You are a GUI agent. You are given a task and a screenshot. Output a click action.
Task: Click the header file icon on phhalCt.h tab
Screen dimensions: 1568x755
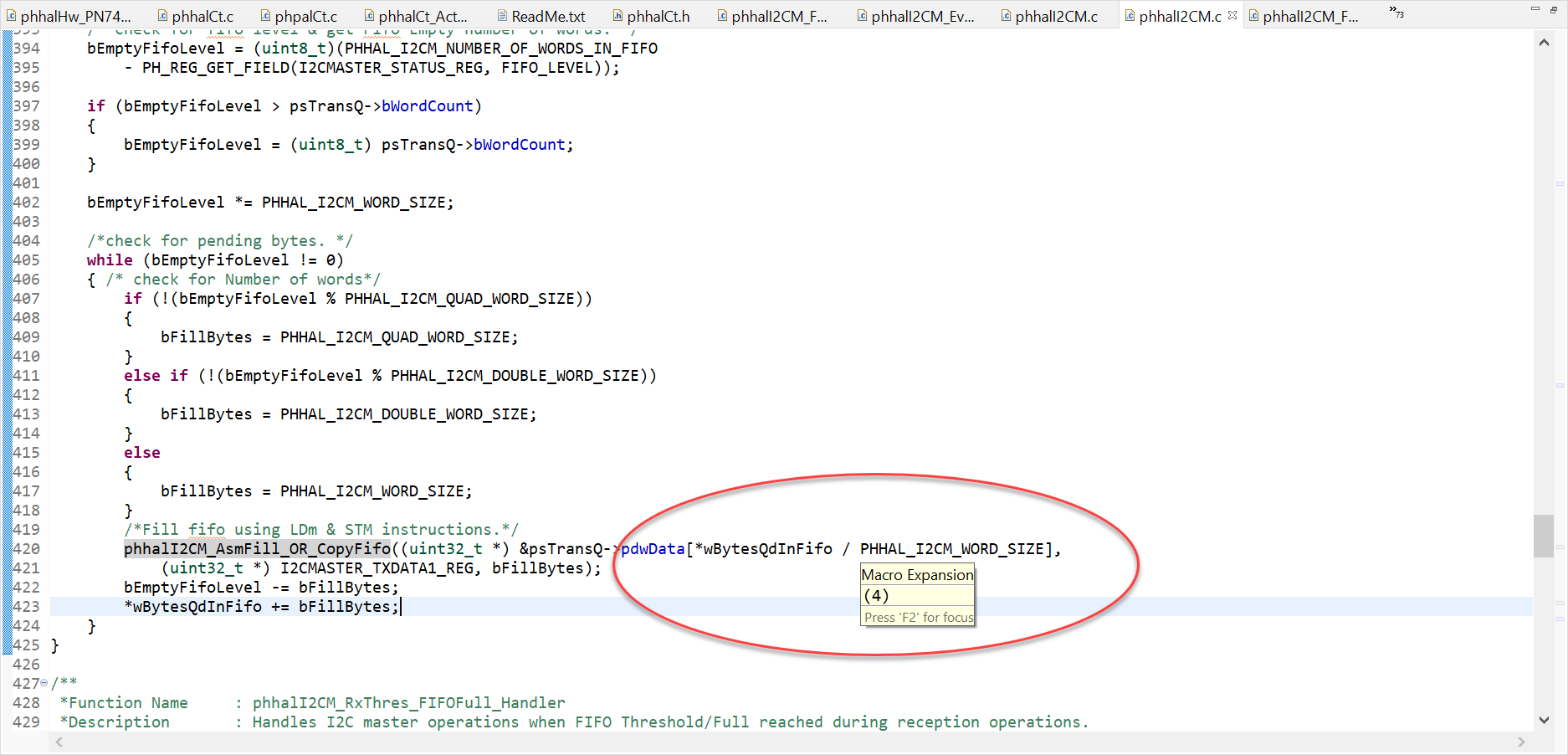click(x=616, y=14)
